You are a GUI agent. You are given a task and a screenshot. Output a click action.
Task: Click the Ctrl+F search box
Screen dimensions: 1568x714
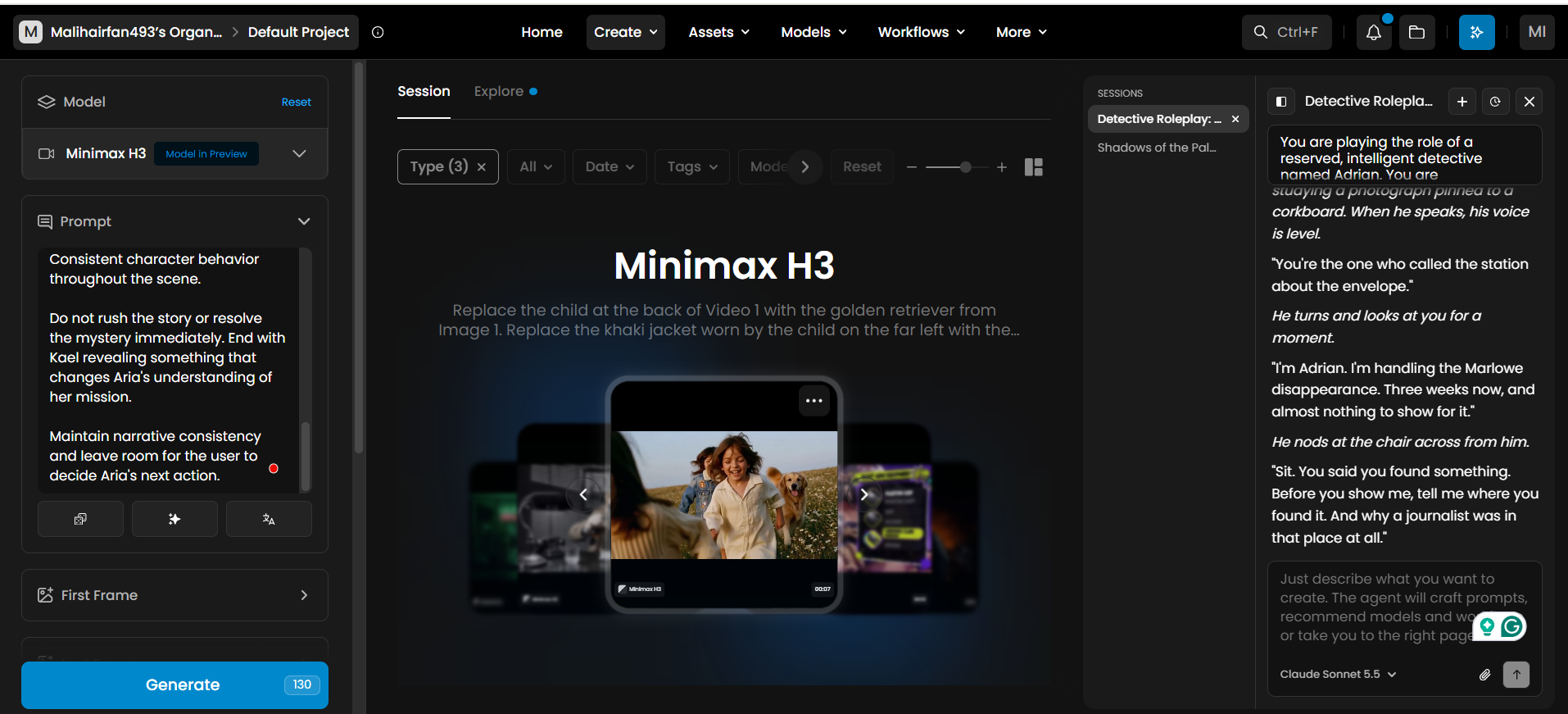pyautogui.click(x=1287, y=32)
